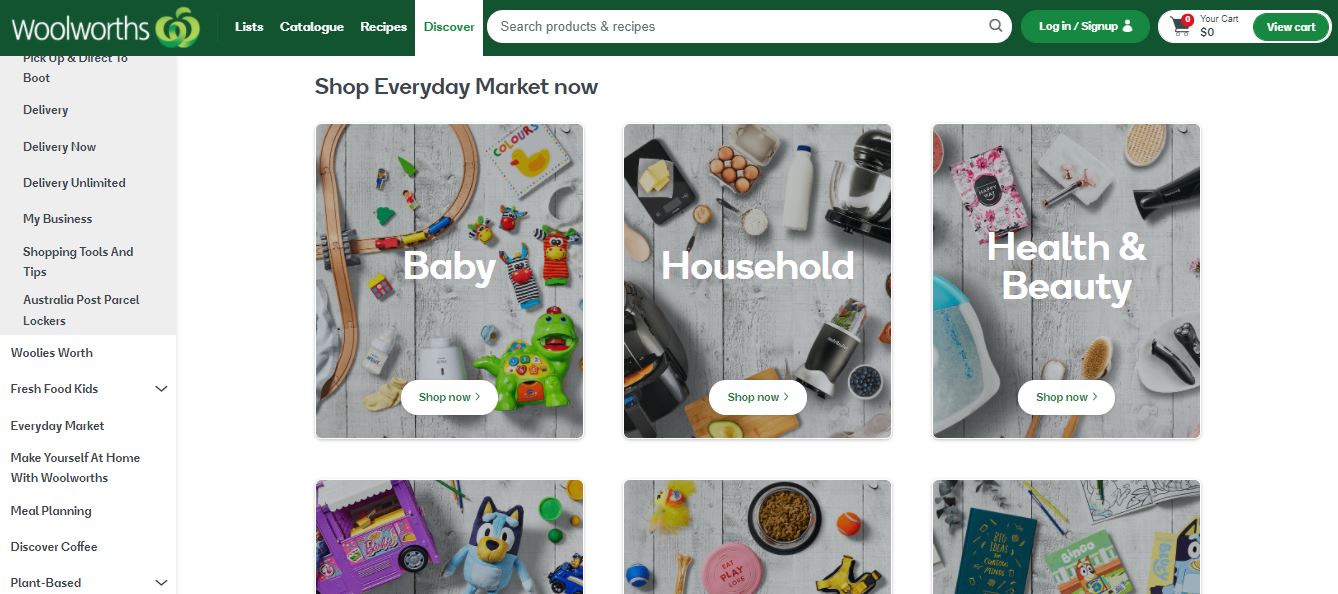Screen dimensions: 1338x594
Task: Expand the Fresh Food Kids section
Action: click(161, 389)
